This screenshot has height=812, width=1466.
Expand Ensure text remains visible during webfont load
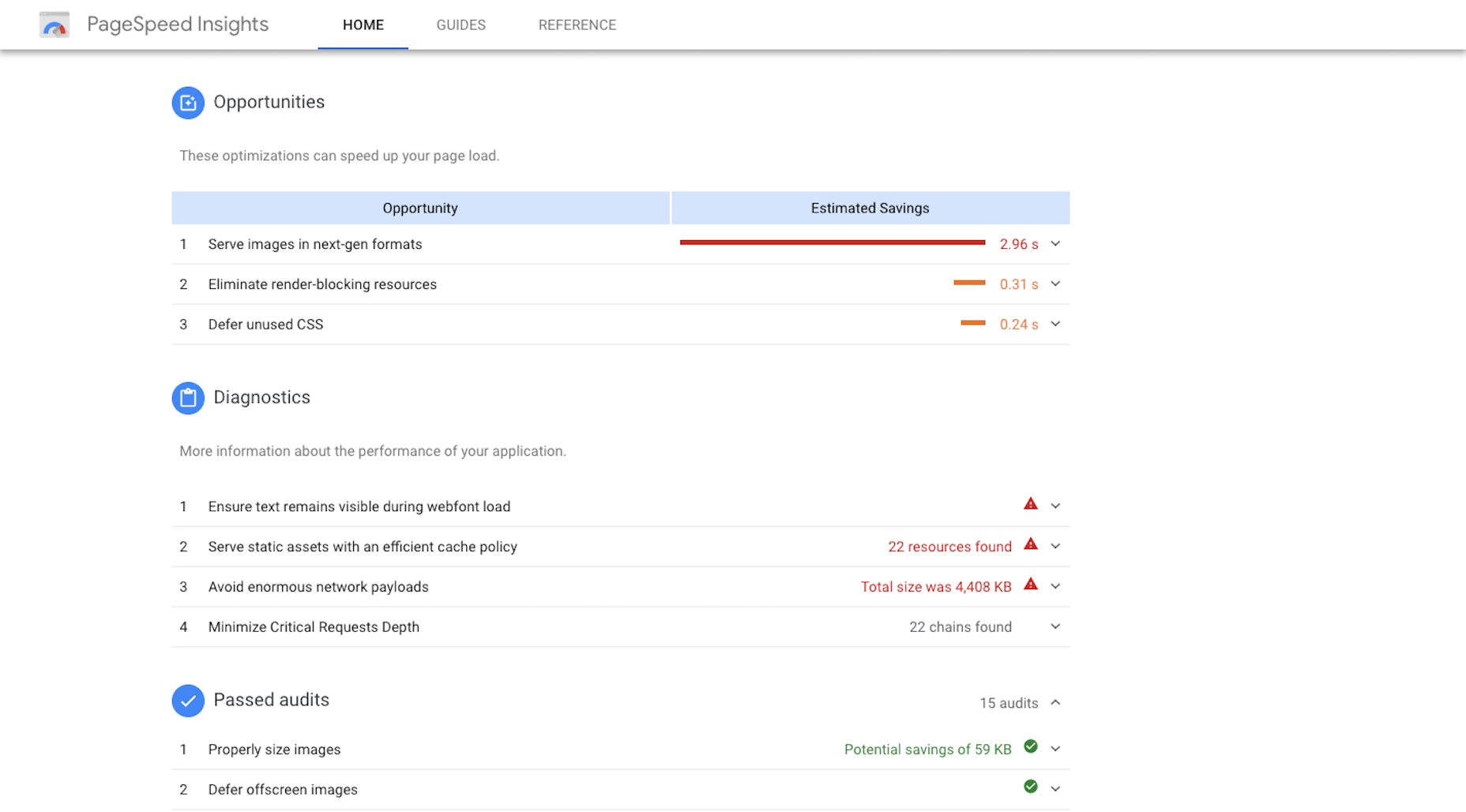pyautogui.click(x=1055, y=506)
